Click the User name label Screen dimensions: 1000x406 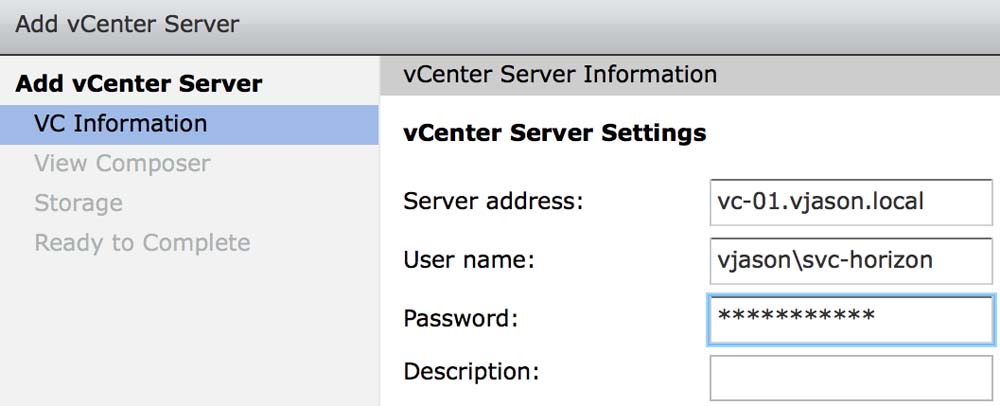(x=469, y=261)
